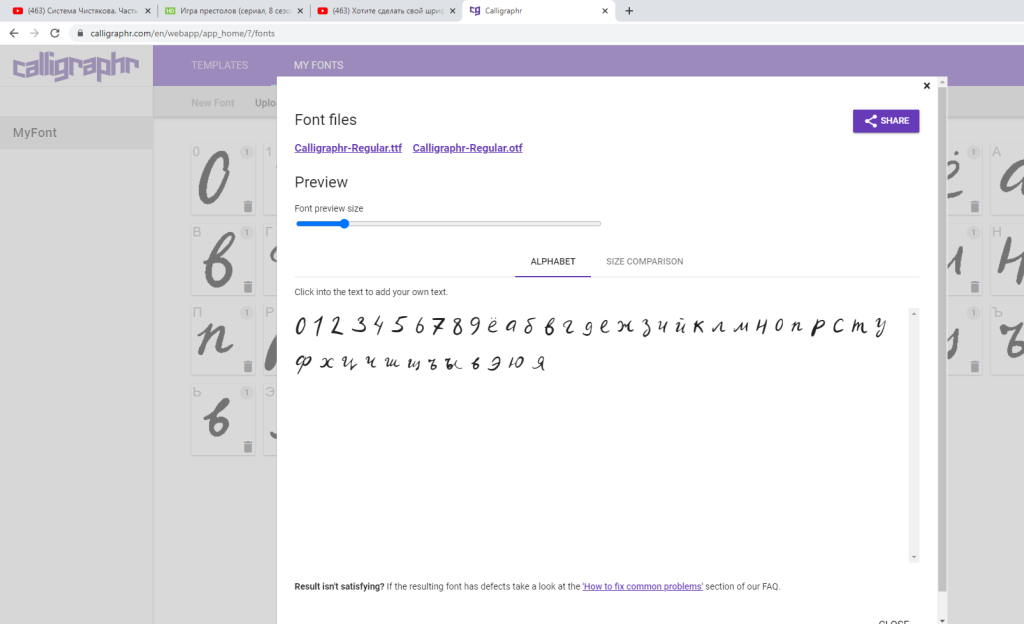1024x624 pixels.
Task: Adjust the Font preview size slider handle
Action: coord(344,224)
